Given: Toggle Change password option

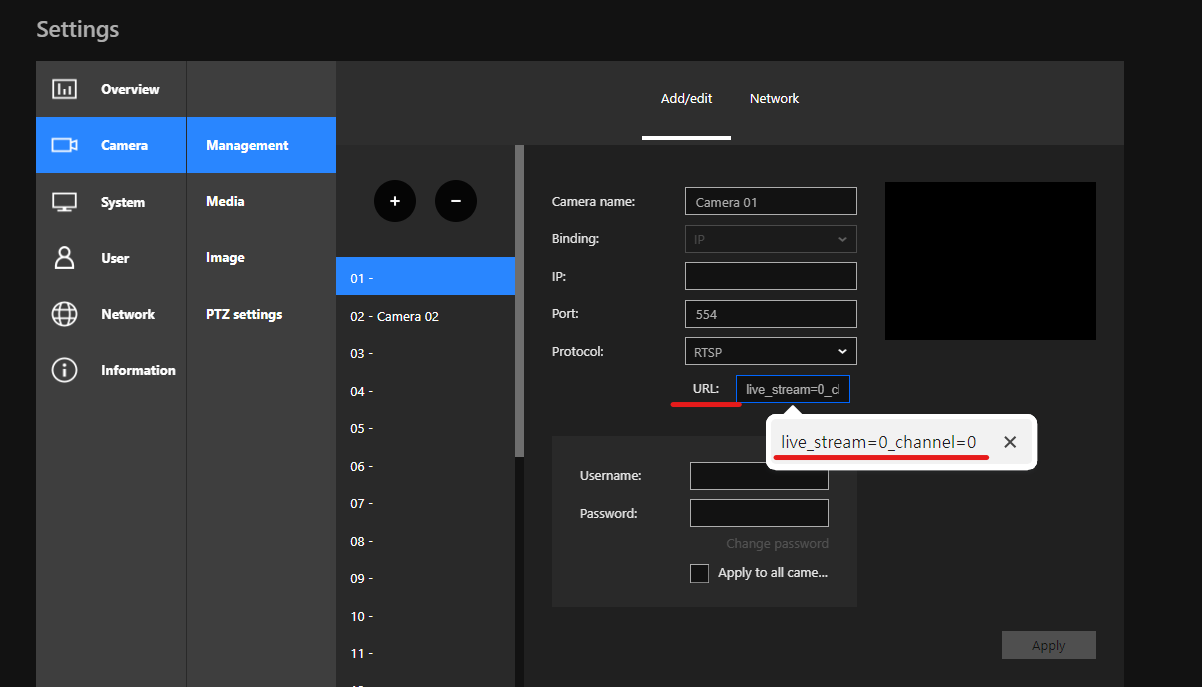Looking at the screenshot, I should pos(778,543).
